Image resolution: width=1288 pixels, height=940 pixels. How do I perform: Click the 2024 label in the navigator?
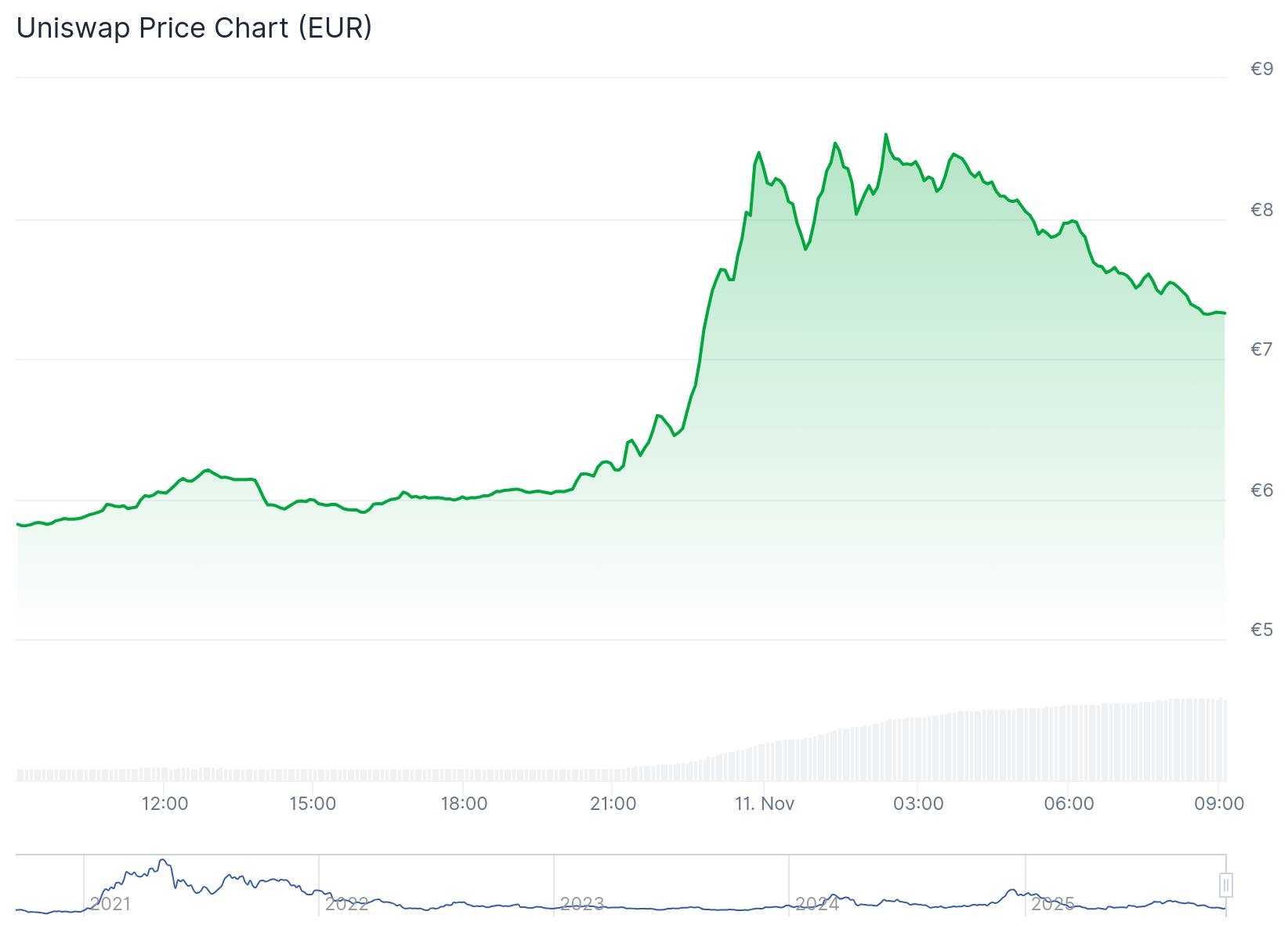[x=817, y=904]
